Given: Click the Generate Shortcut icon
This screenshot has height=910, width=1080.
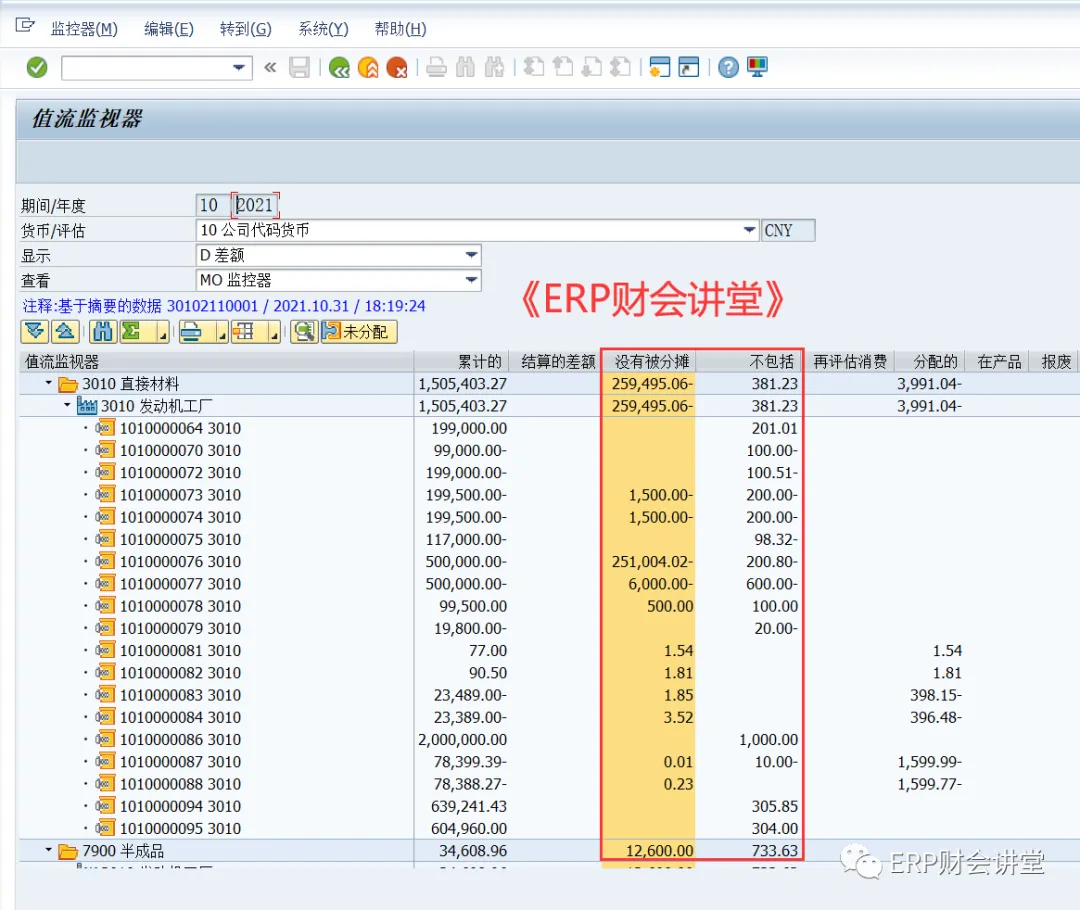Looking at the screenshot, I should click(x=689, y=68).
